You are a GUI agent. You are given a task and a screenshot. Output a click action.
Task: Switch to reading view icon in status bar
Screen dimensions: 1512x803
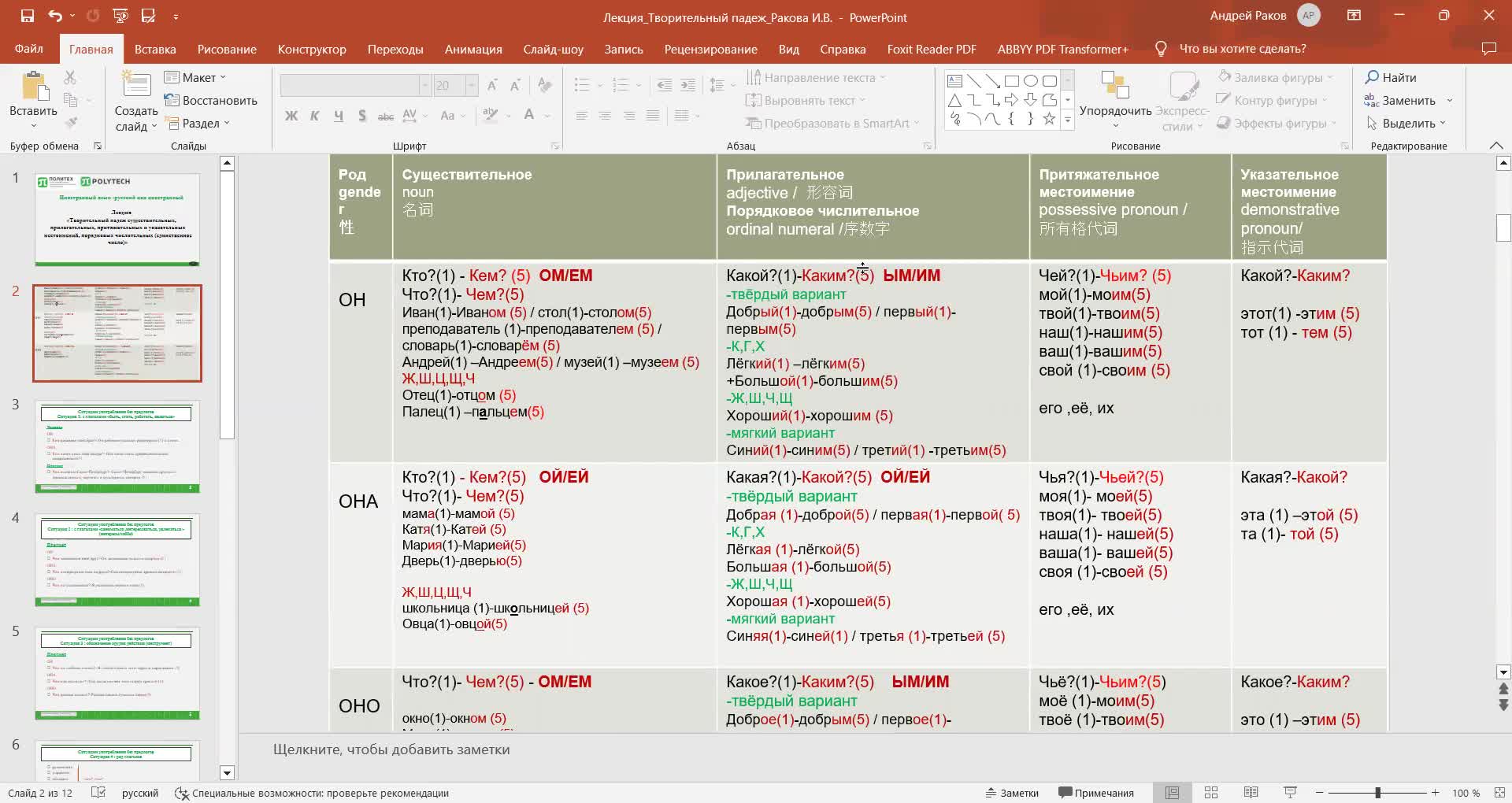tap(1251, 793)
